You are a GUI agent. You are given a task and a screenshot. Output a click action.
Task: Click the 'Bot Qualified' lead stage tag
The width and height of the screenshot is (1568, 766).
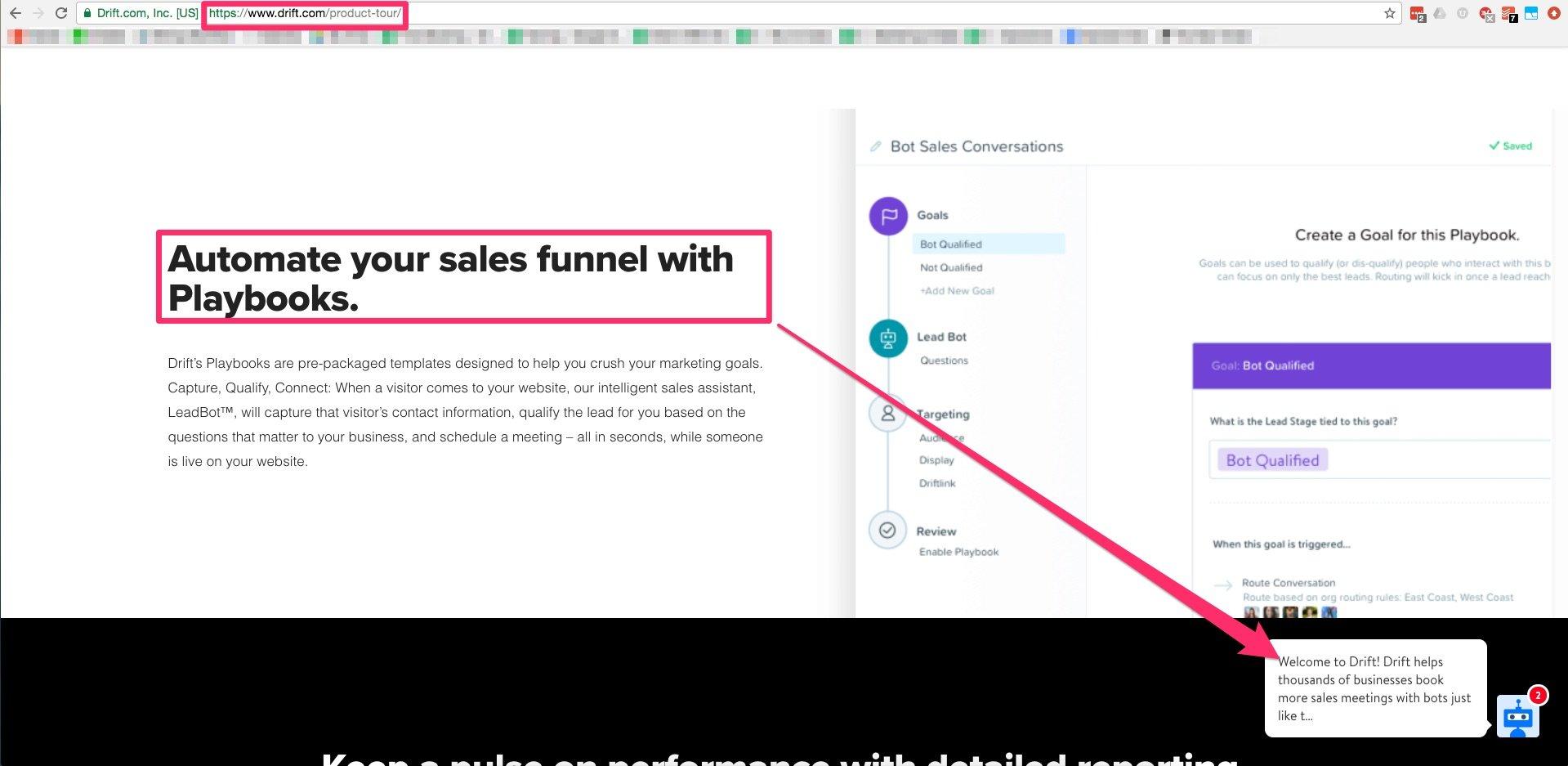click(x=1272, y=460)
